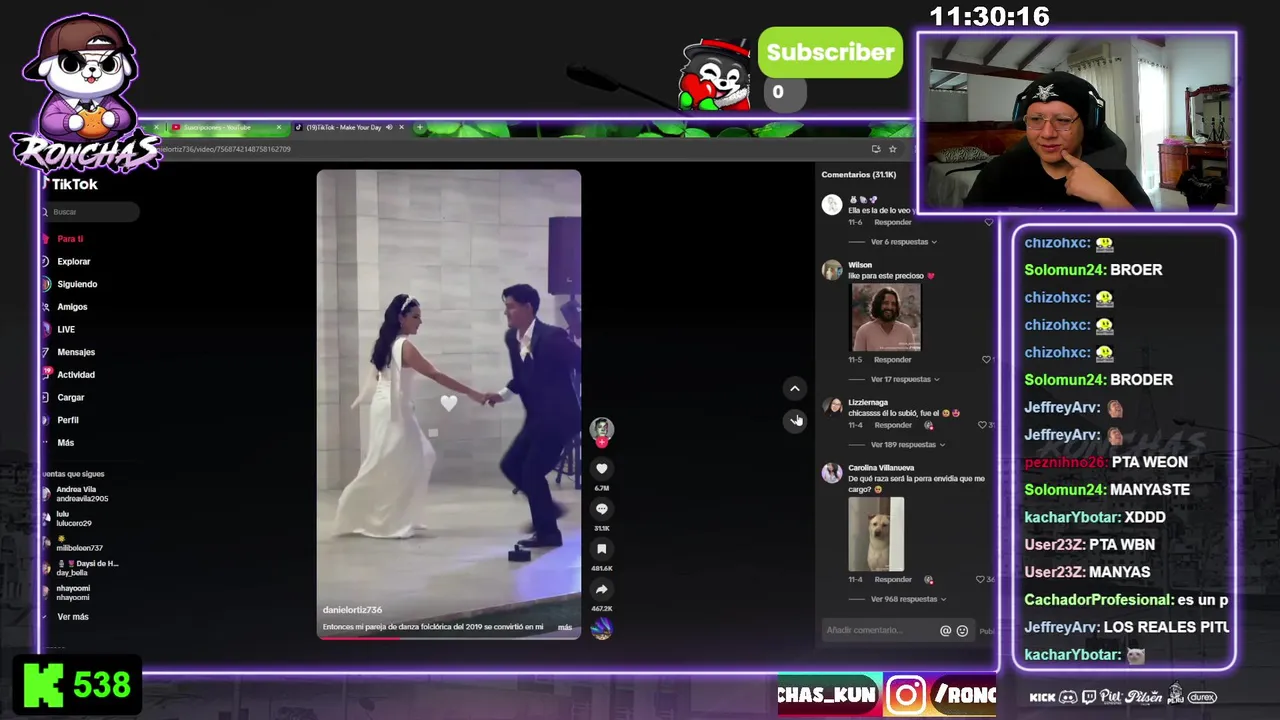The height and width of the screenshot is (720, 1280).
Task: Open the 'Más' sidebar menu
Action: (65, 442)
